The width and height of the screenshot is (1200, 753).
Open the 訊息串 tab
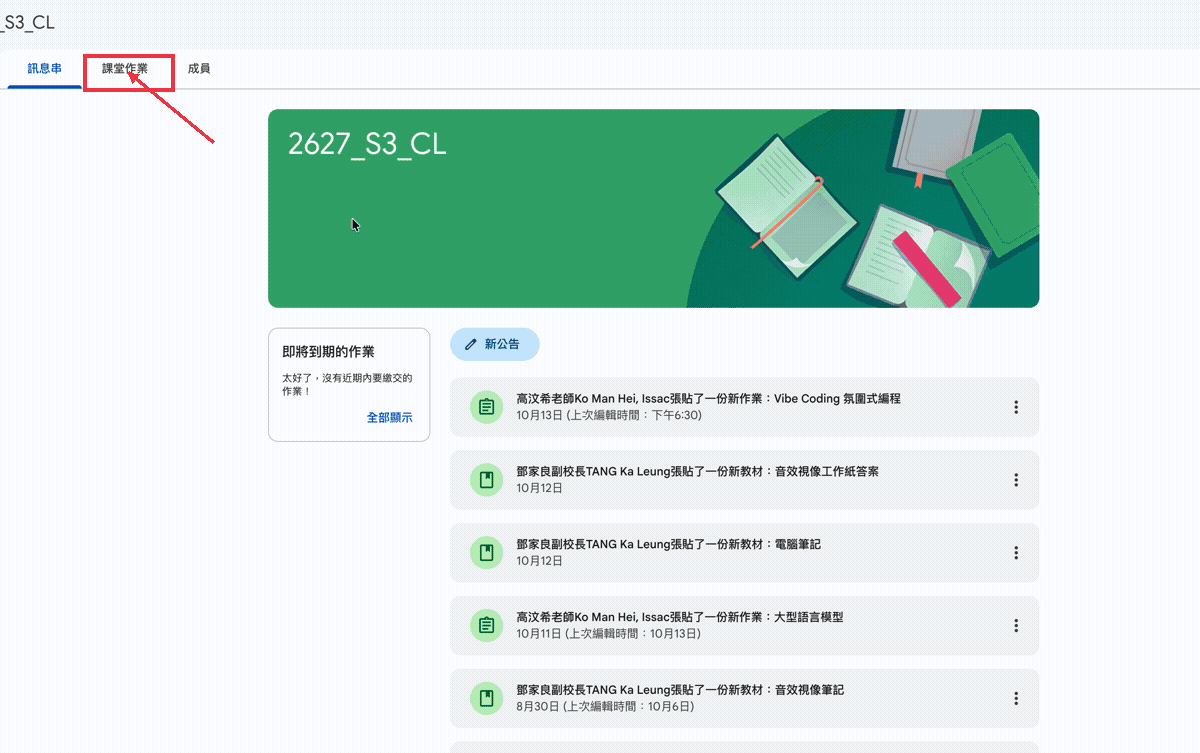(x=44, y=69)
